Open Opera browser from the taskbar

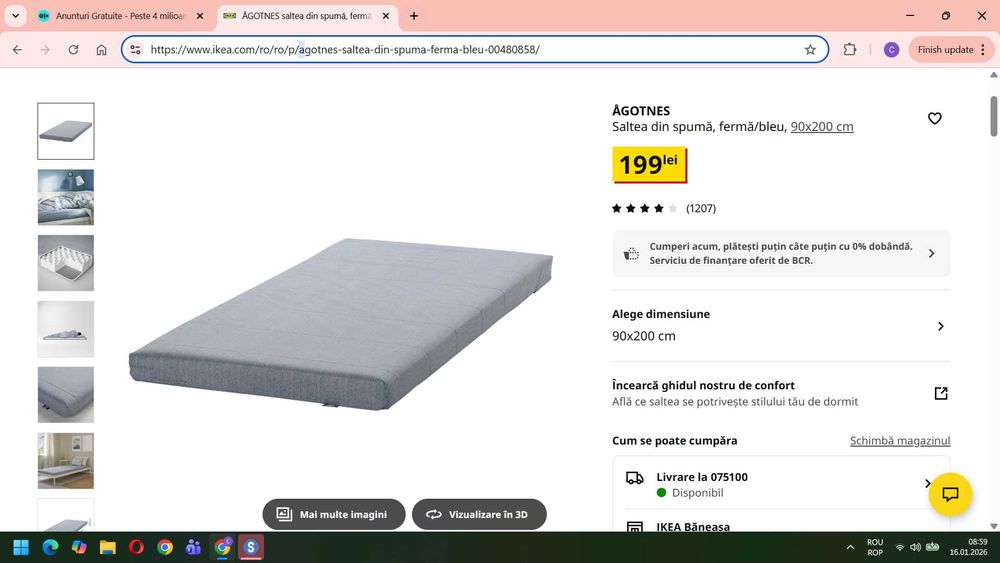[x=136, y=547]
